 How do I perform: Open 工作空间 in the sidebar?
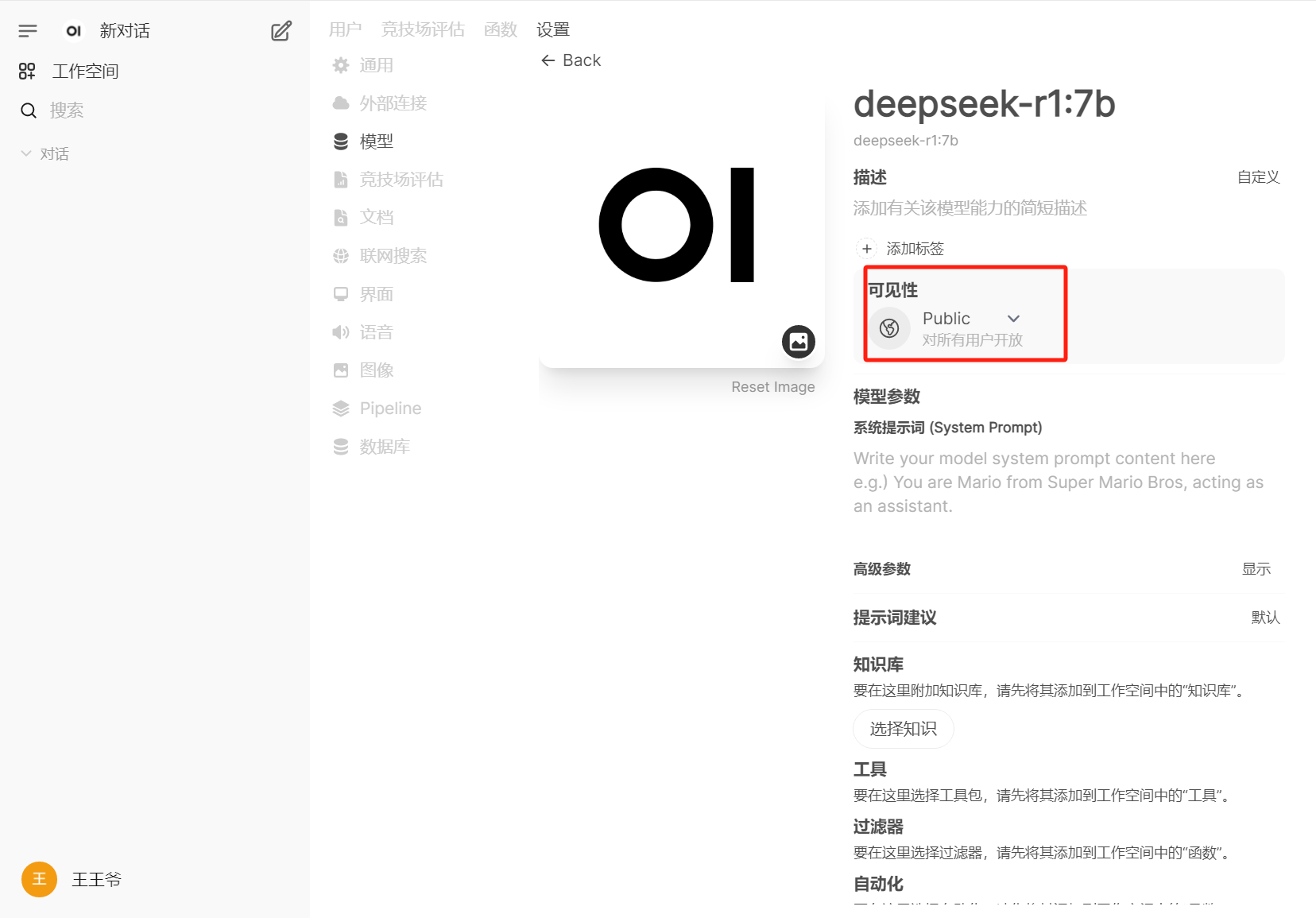(86, 72)
